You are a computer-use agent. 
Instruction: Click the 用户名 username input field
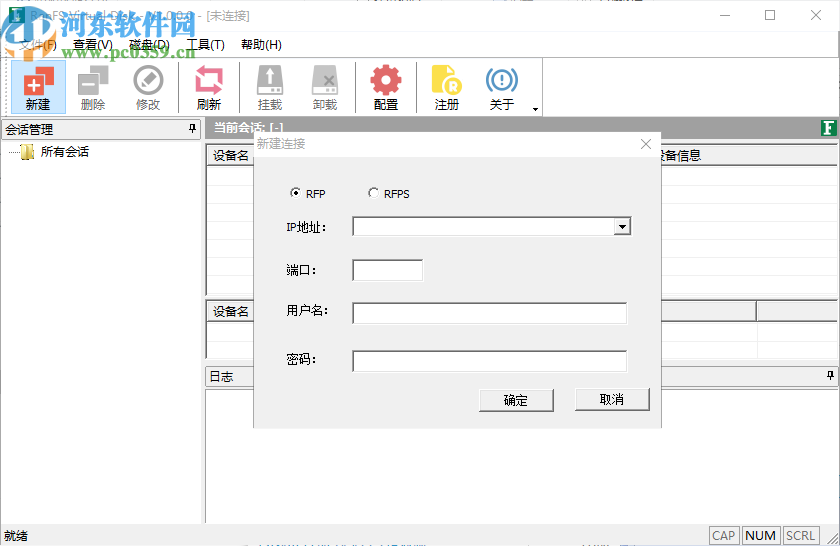[x=490, y=313]
